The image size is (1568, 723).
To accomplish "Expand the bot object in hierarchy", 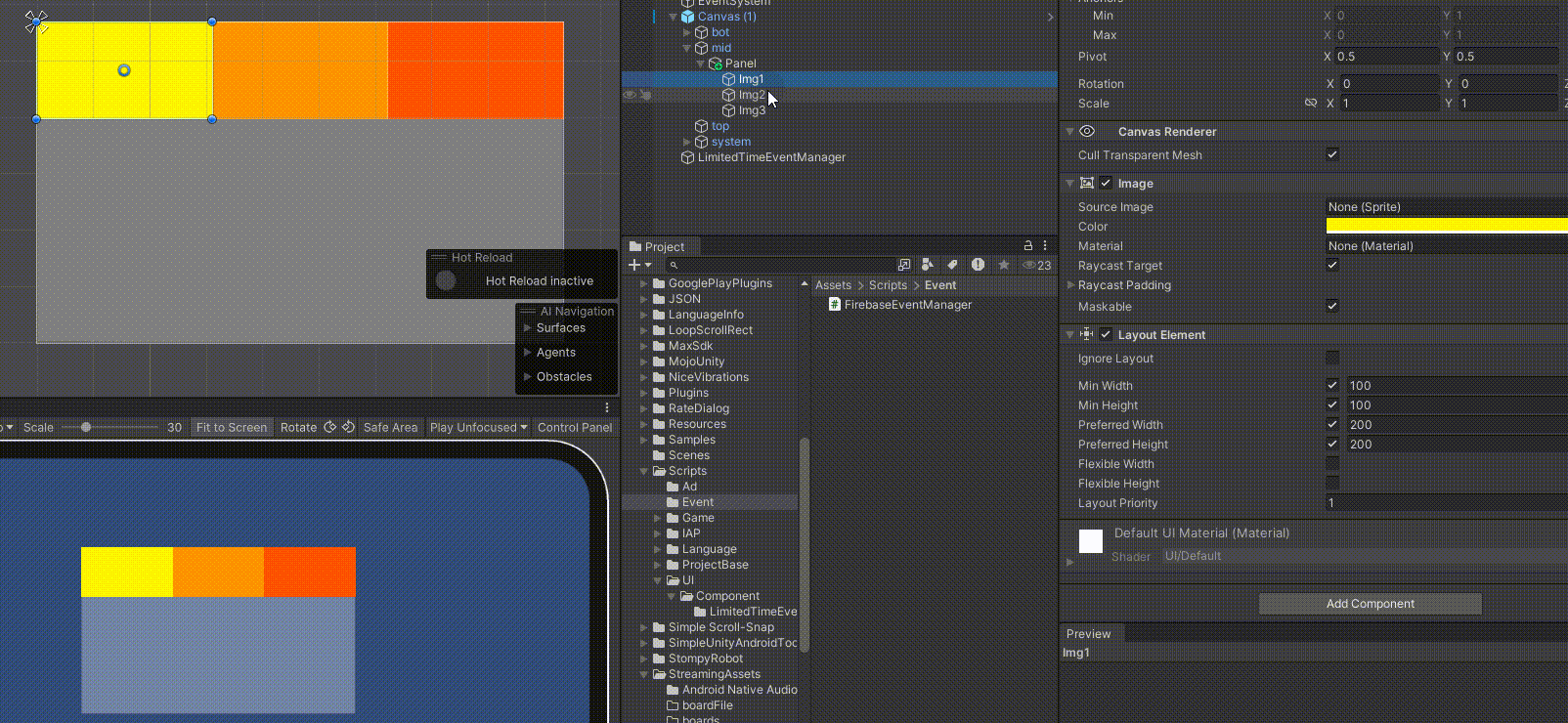I will 686,32.
